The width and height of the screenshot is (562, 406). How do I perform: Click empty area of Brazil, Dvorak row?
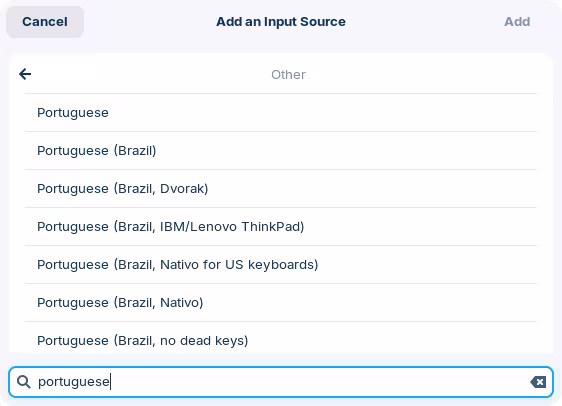[372, 189]
